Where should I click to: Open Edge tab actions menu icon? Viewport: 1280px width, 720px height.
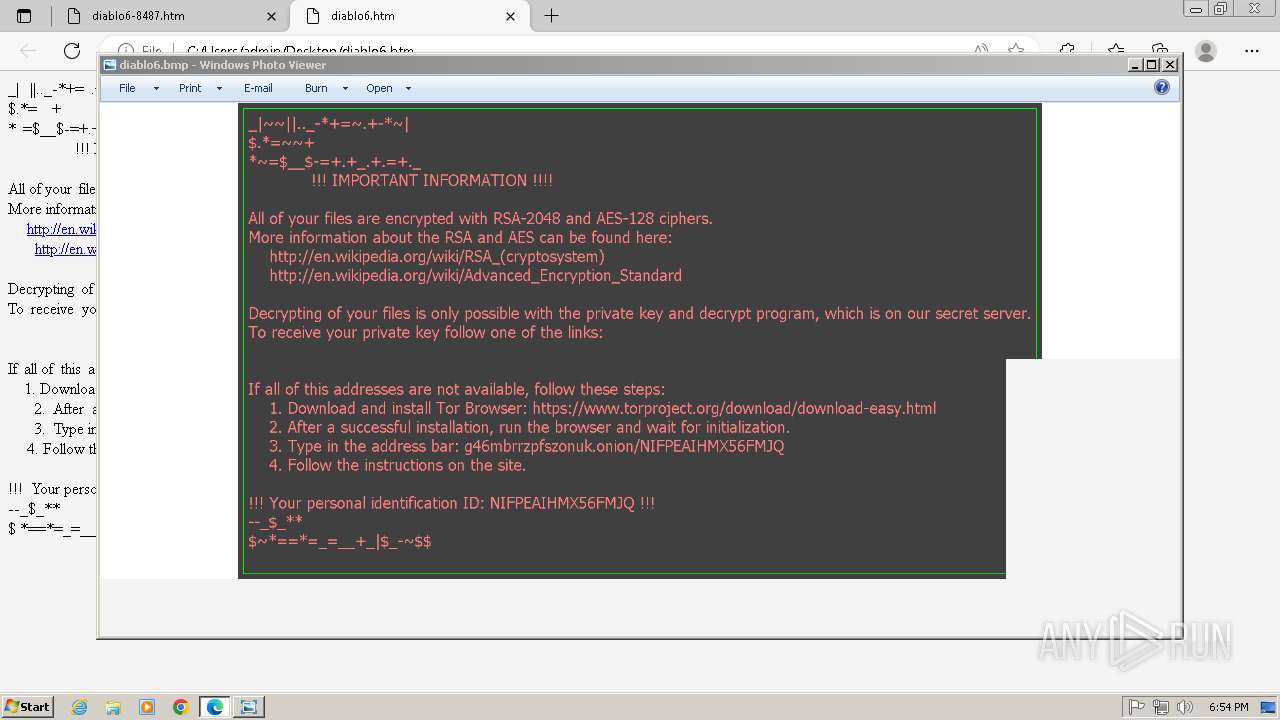(24, 16)
